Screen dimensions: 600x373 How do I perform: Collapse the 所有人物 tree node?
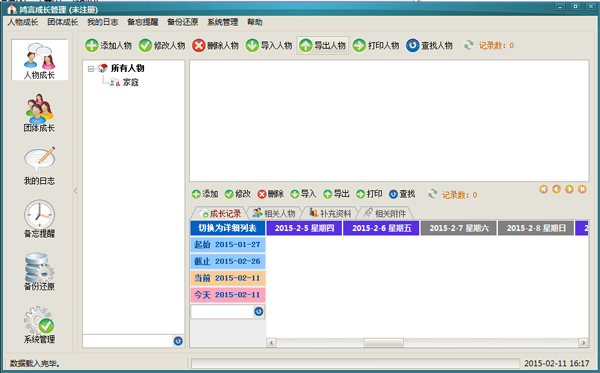[91, 69]
